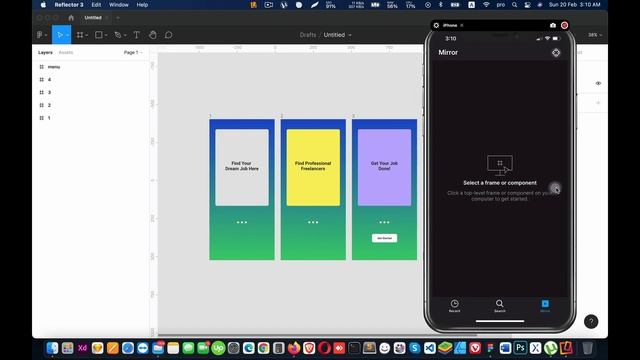Viewport: 640px width, 360px height.
Task: Open the Edit menu
Action: pyautogui.click(x=96, y=5)
